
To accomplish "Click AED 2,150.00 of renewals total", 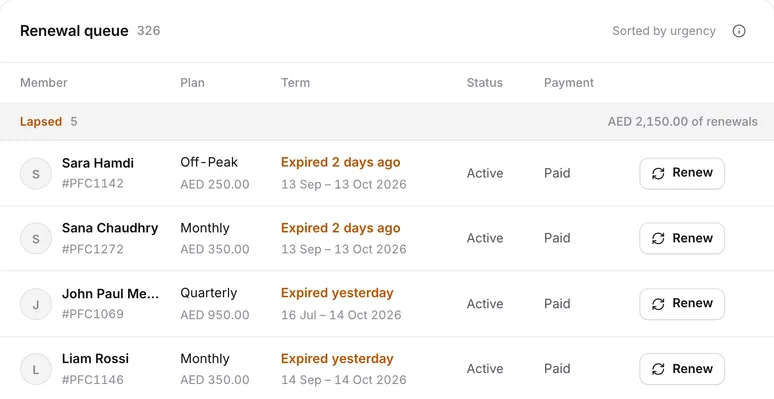I will tap(682, 121).
